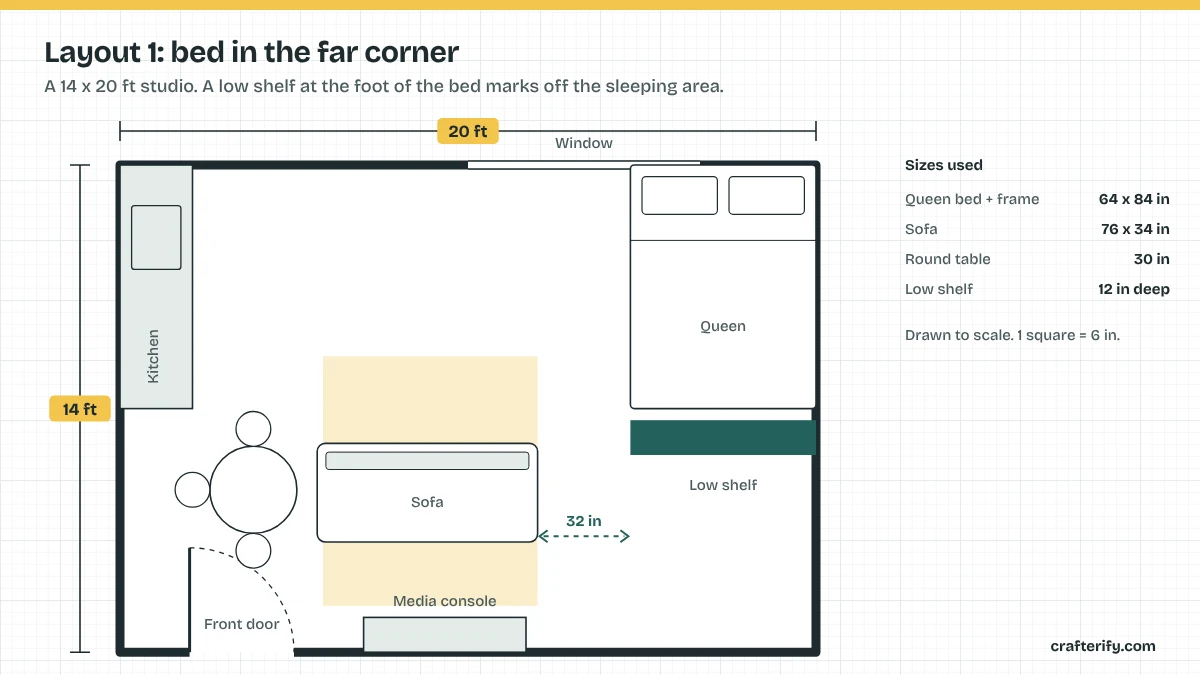Click 'Drawn to scale. 1 square = 6 in.' note
1200x675 pixels.
click(x=1012, y=335)
